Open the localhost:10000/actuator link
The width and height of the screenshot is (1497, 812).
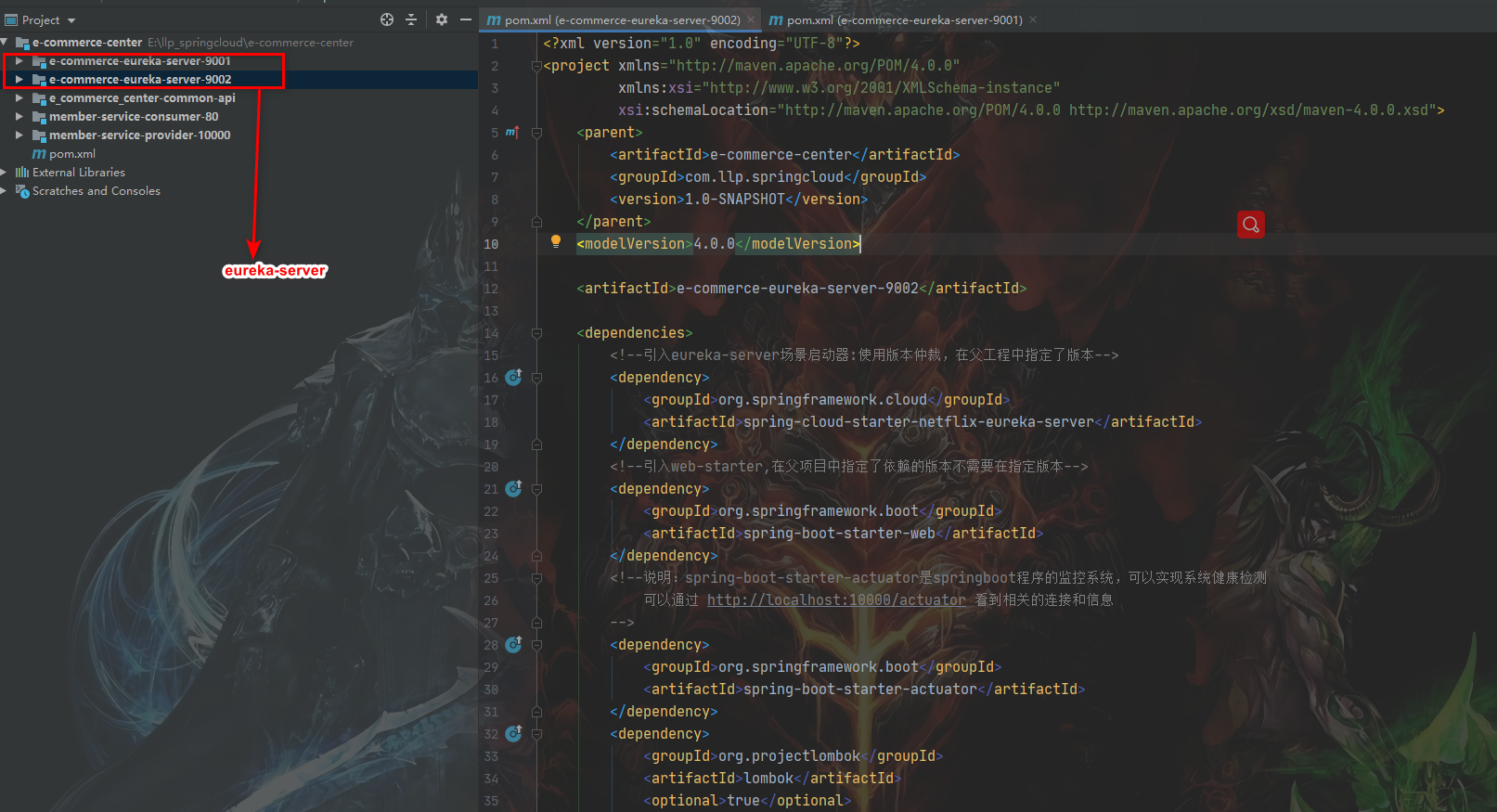836,600
